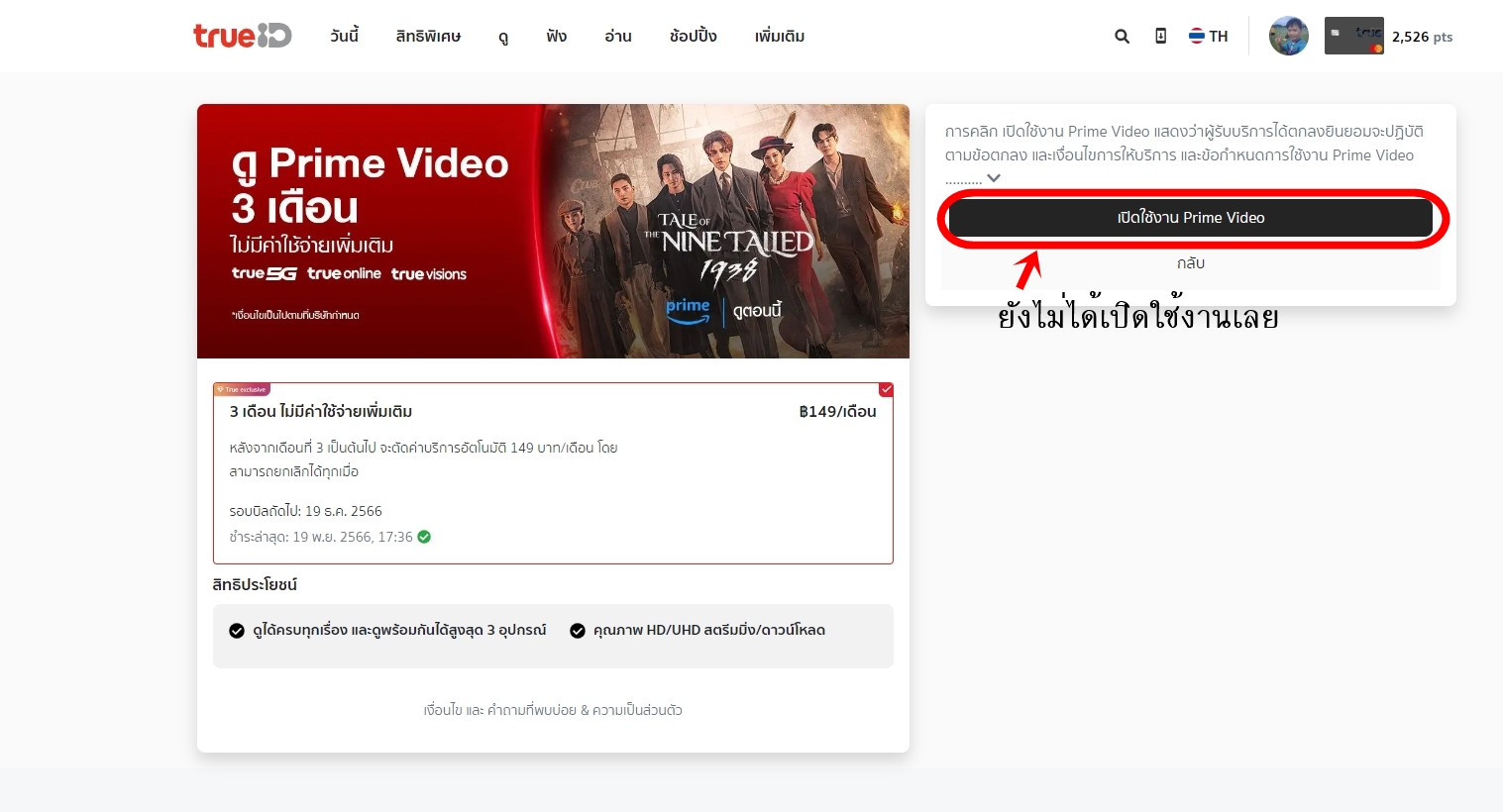
Task: Expand the terms text chevron
Action: 994,178
